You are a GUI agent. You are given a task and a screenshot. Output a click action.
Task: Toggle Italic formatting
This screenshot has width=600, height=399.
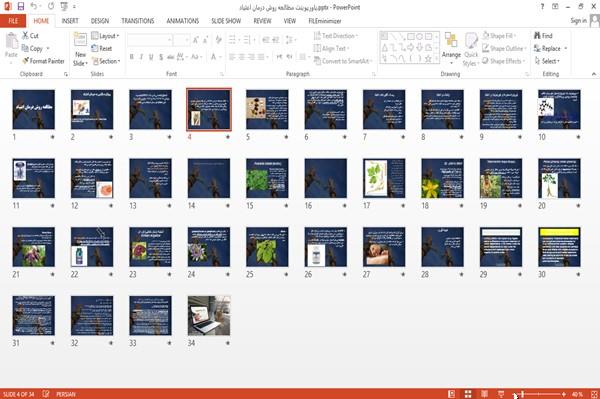[x=141, y=57]
